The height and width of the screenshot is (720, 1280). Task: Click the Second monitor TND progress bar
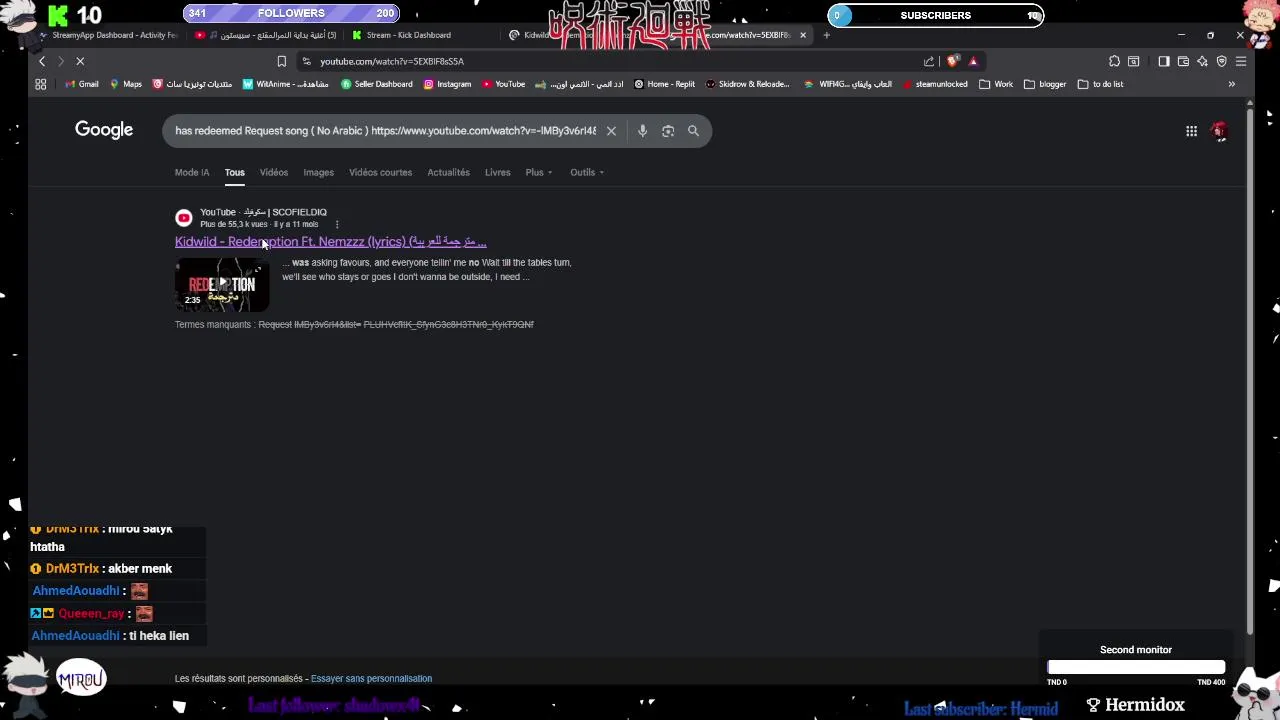[x=1136, y=667]
